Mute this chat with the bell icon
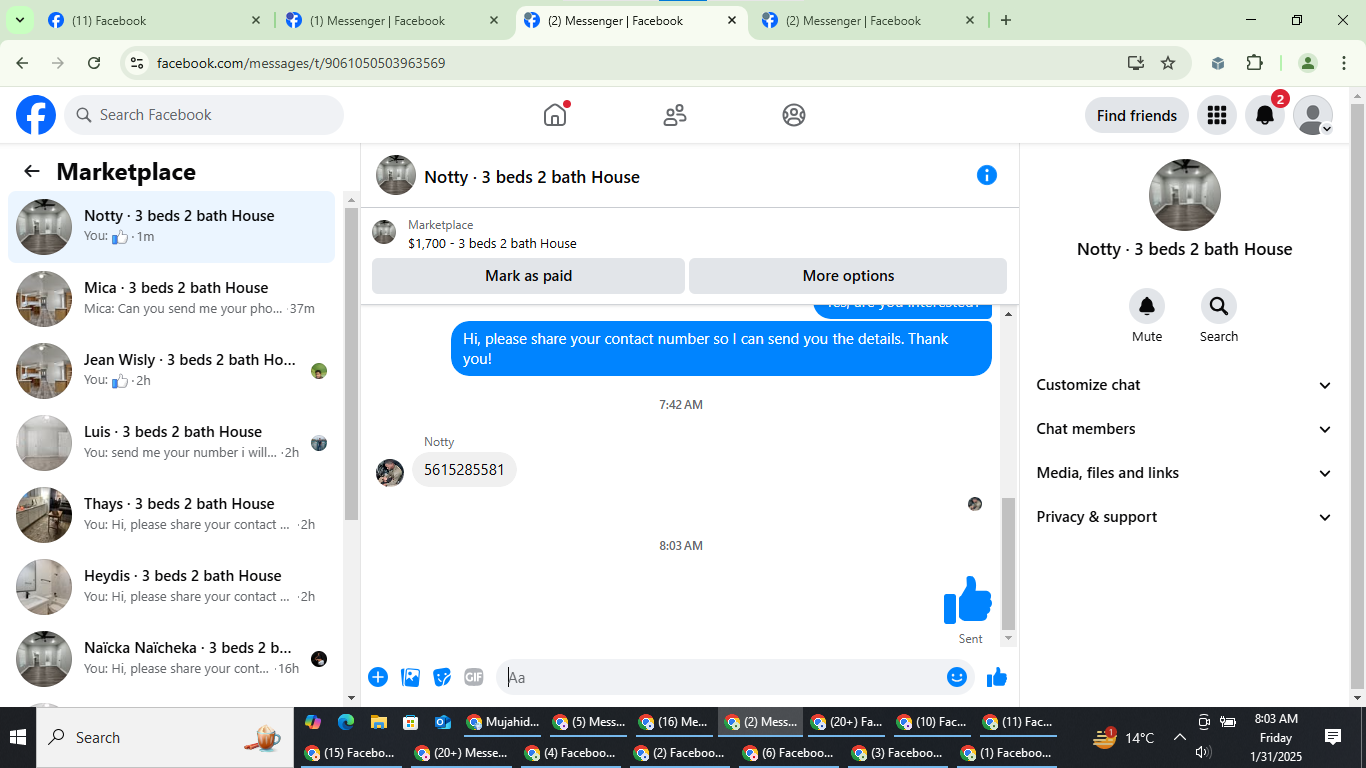Viewport: 1366px width, 768px height. pos(1147,306)
